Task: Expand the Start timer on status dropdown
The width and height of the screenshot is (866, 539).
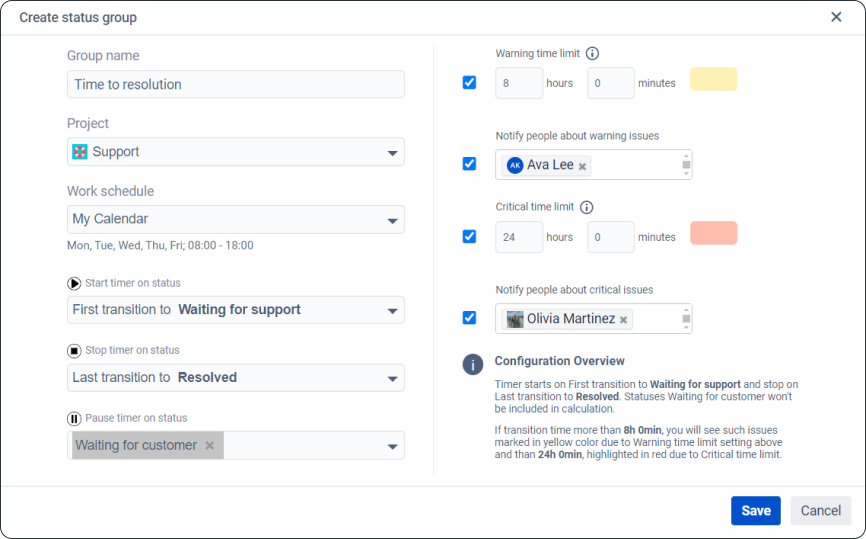Action: click(x=236, y=310)
